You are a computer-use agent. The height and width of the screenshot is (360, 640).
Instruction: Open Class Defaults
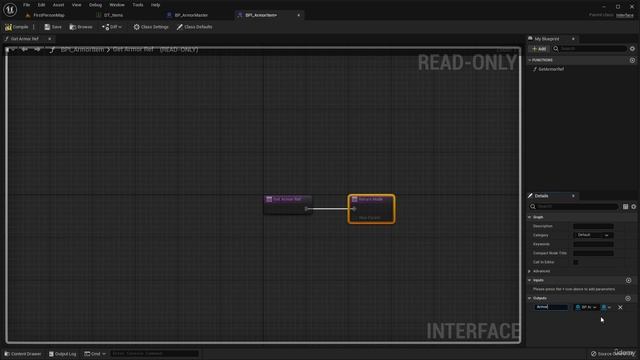tap(194, 27)
